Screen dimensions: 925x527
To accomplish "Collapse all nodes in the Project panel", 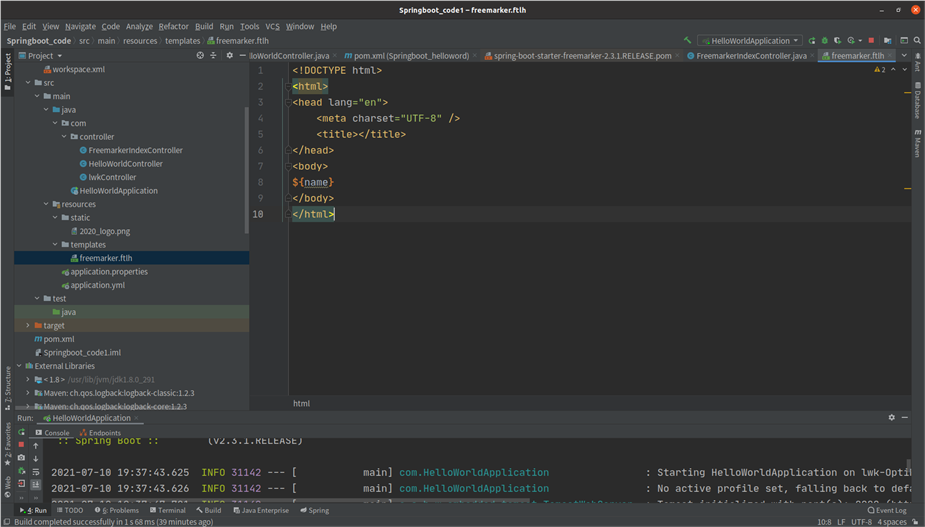I will [214, 55].
